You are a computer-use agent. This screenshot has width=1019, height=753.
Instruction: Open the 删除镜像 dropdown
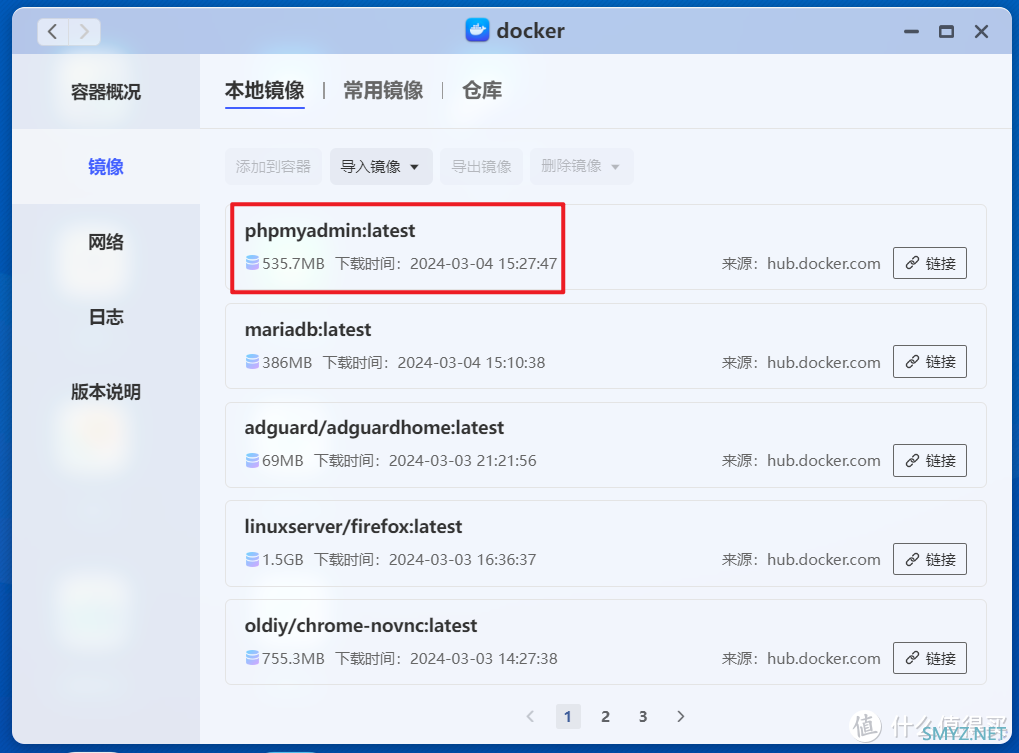pyautogui.click(x=581, y=166)
